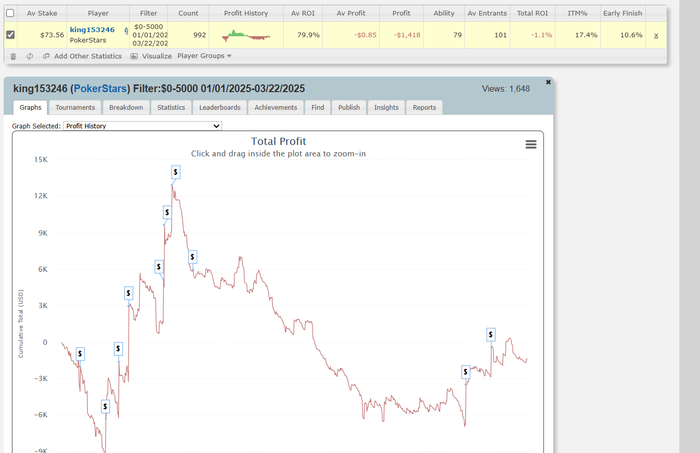Open the Graph Selected Profit History dropdown
This screenshot has height=453, width=700.
pos(142,126)
